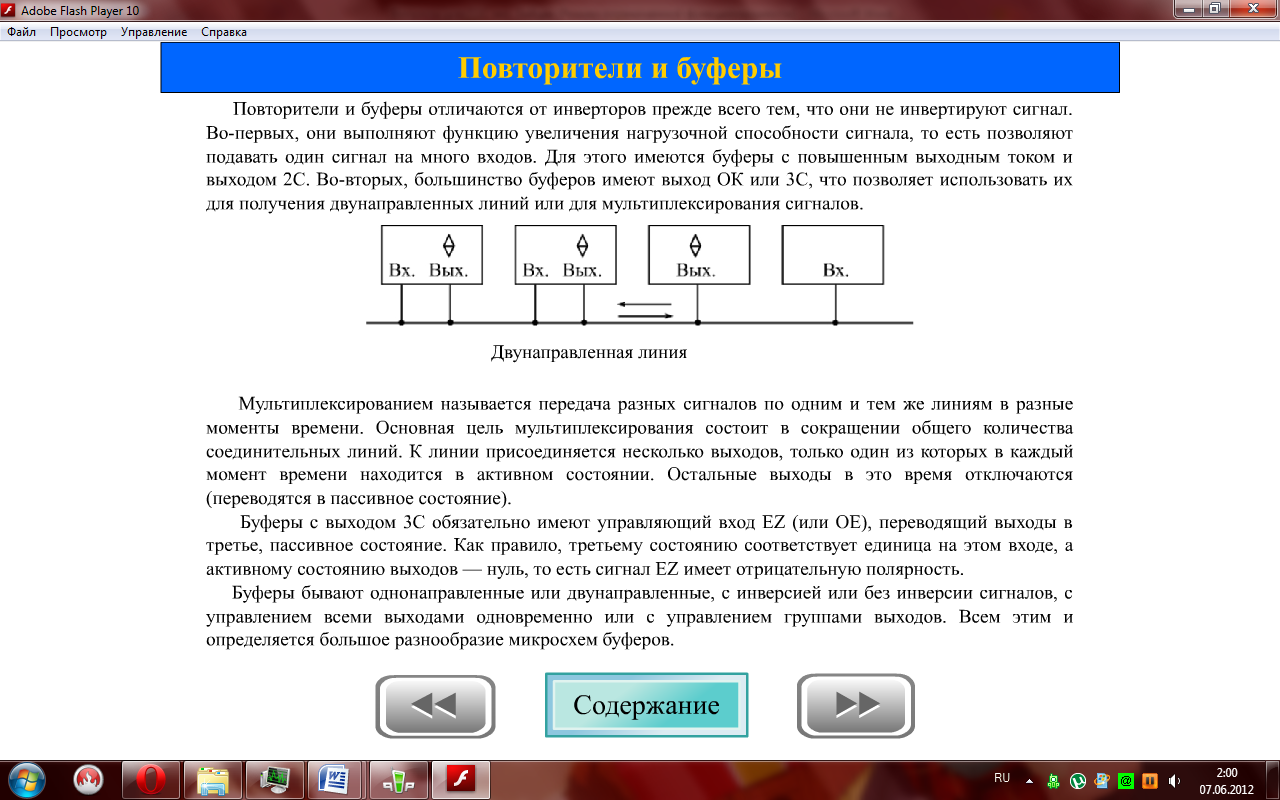1280x800 pixels.
Task: Open the Файл menu
Action: coord(22,32)
